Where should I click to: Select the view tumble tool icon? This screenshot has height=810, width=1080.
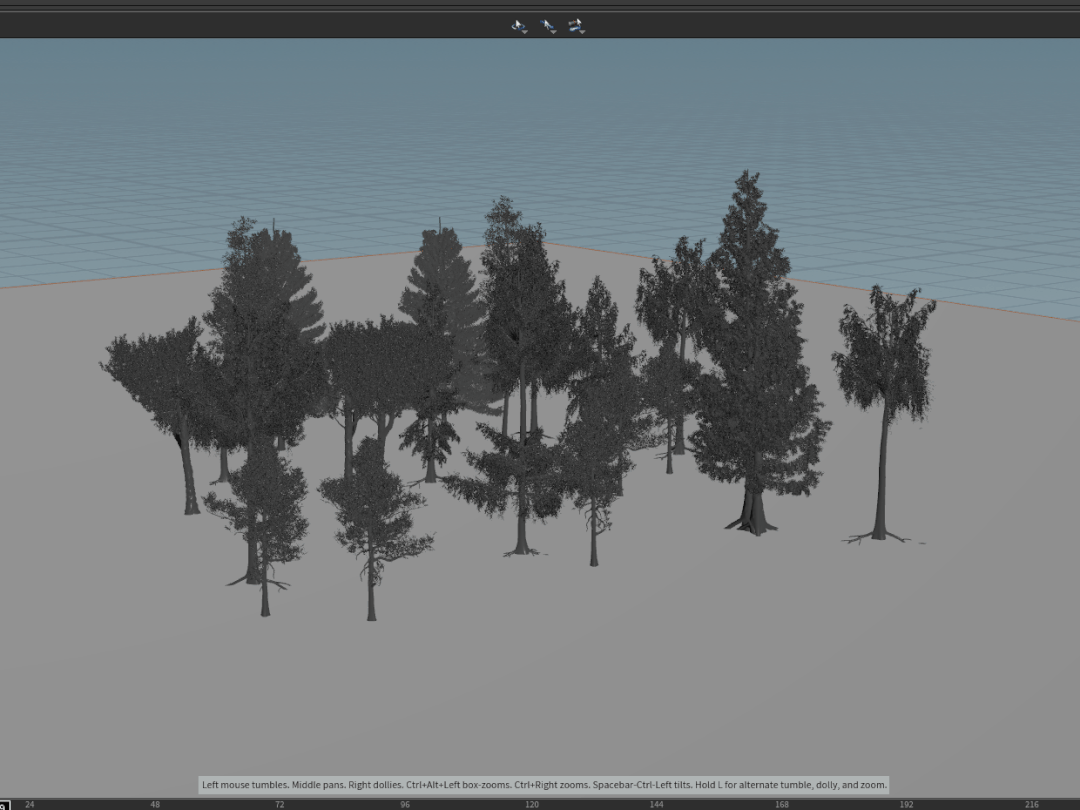point(519,26)
